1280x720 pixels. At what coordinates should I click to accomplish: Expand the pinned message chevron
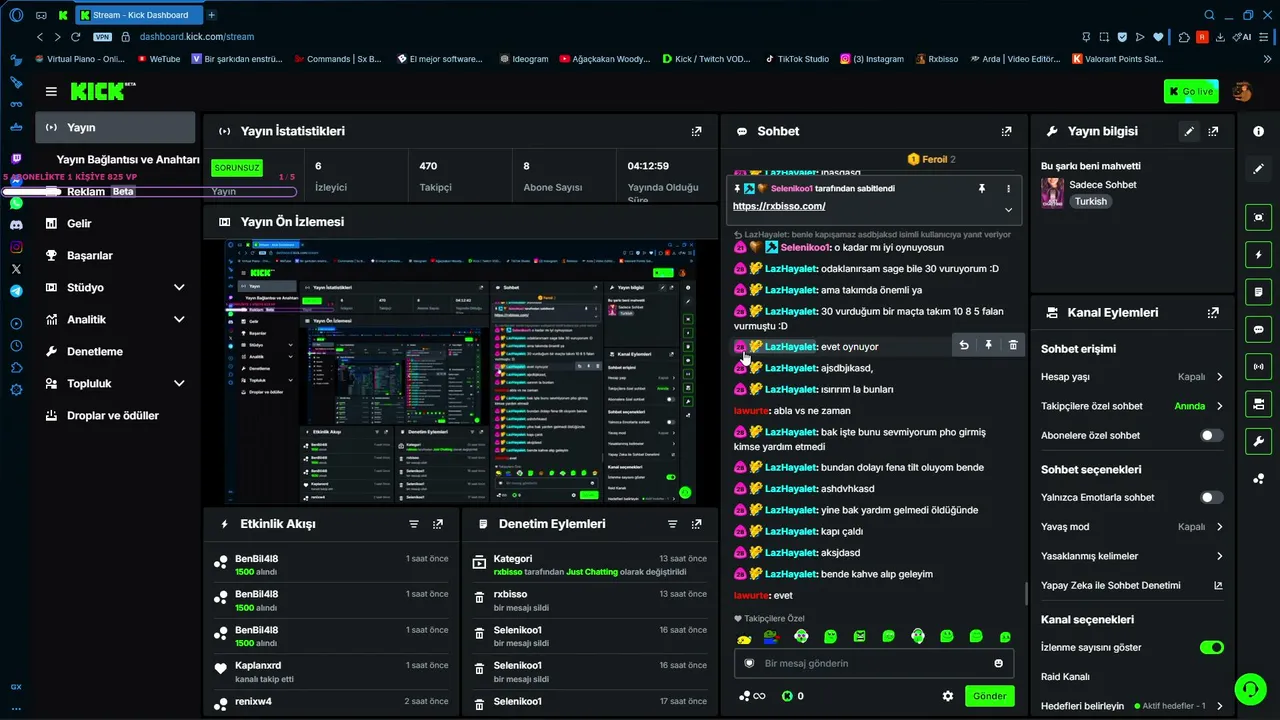coord(1008,210)
